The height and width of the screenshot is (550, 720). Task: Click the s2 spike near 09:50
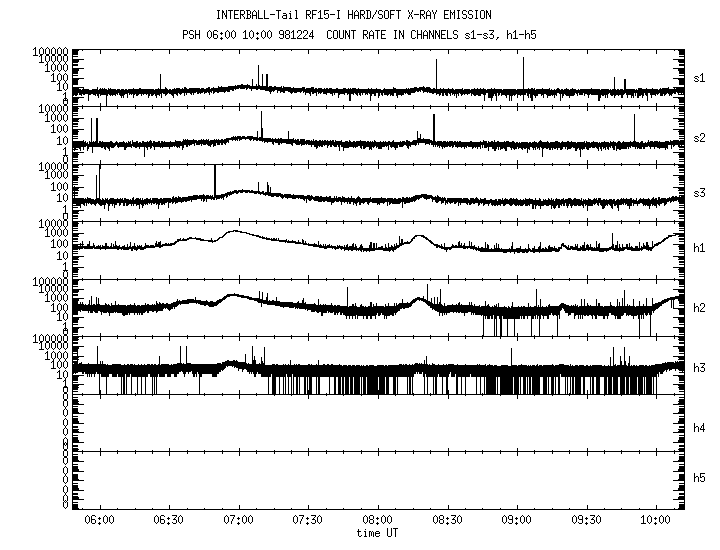[634, 128]
